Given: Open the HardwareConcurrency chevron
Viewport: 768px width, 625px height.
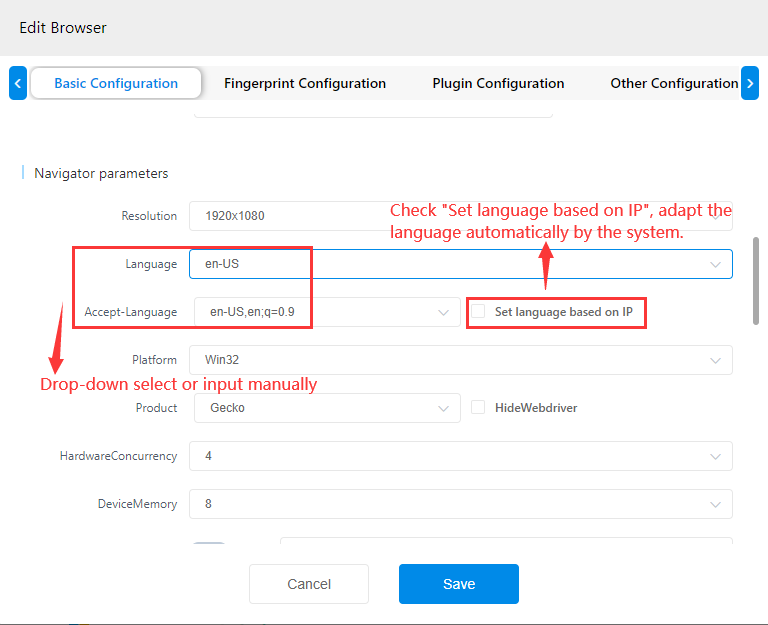Looking at the screenshot, I should [x=715, y=457].
